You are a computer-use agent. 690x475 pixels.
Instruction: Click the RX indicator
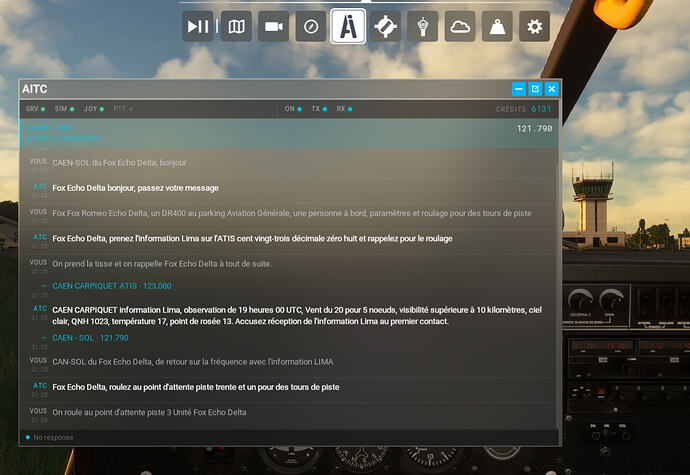tap(344, 109)
